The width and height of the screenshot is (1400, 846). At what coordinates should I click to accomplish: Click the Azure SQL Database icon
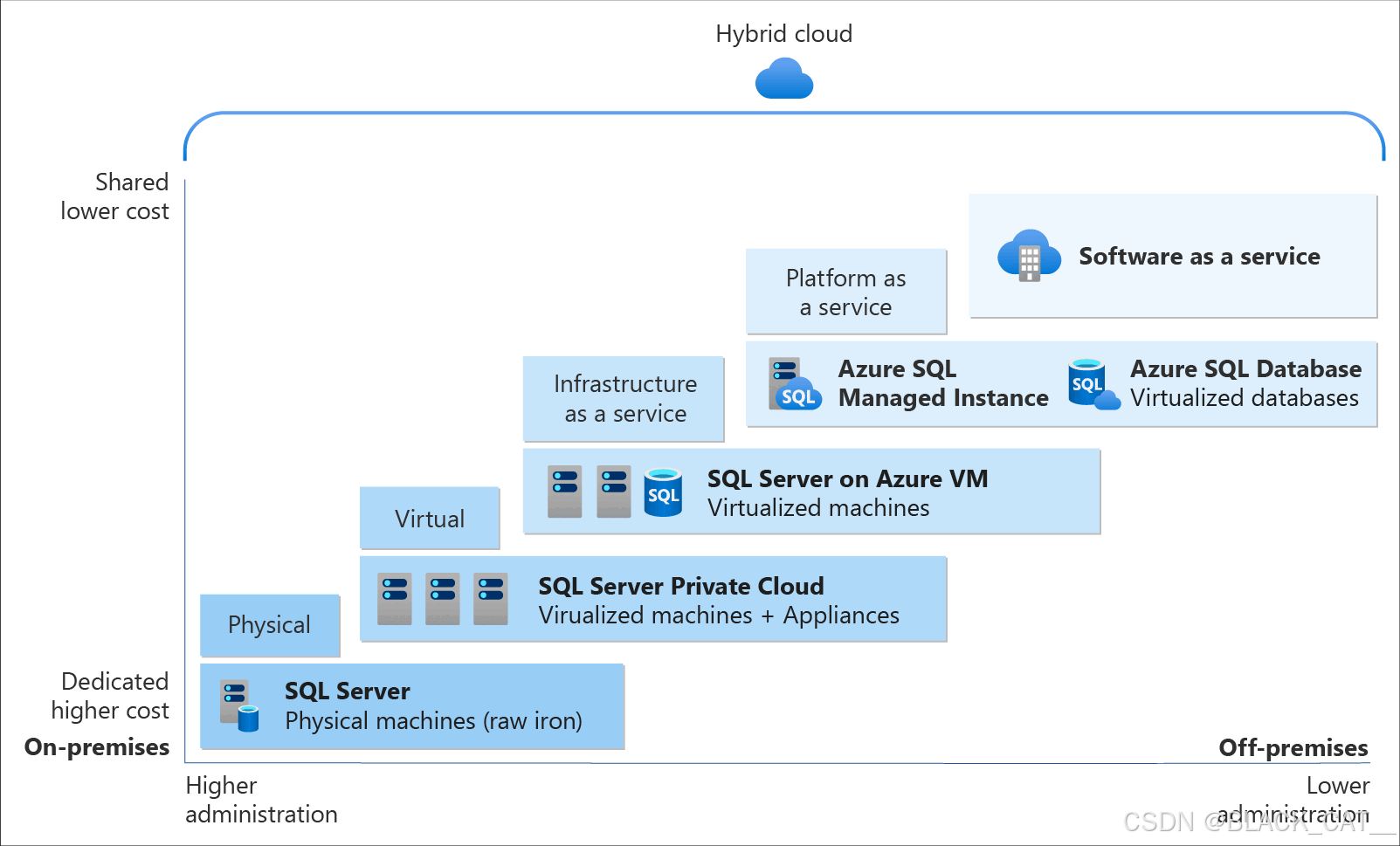point(1093,384)
